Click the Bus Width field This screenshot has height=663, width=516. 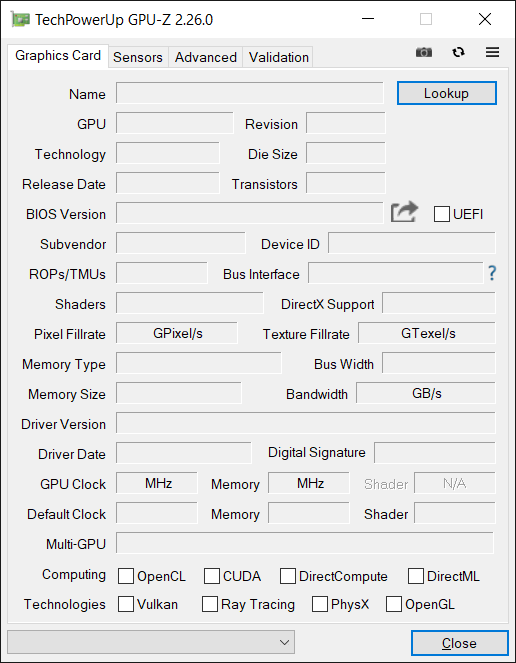[x=439, y=363]
